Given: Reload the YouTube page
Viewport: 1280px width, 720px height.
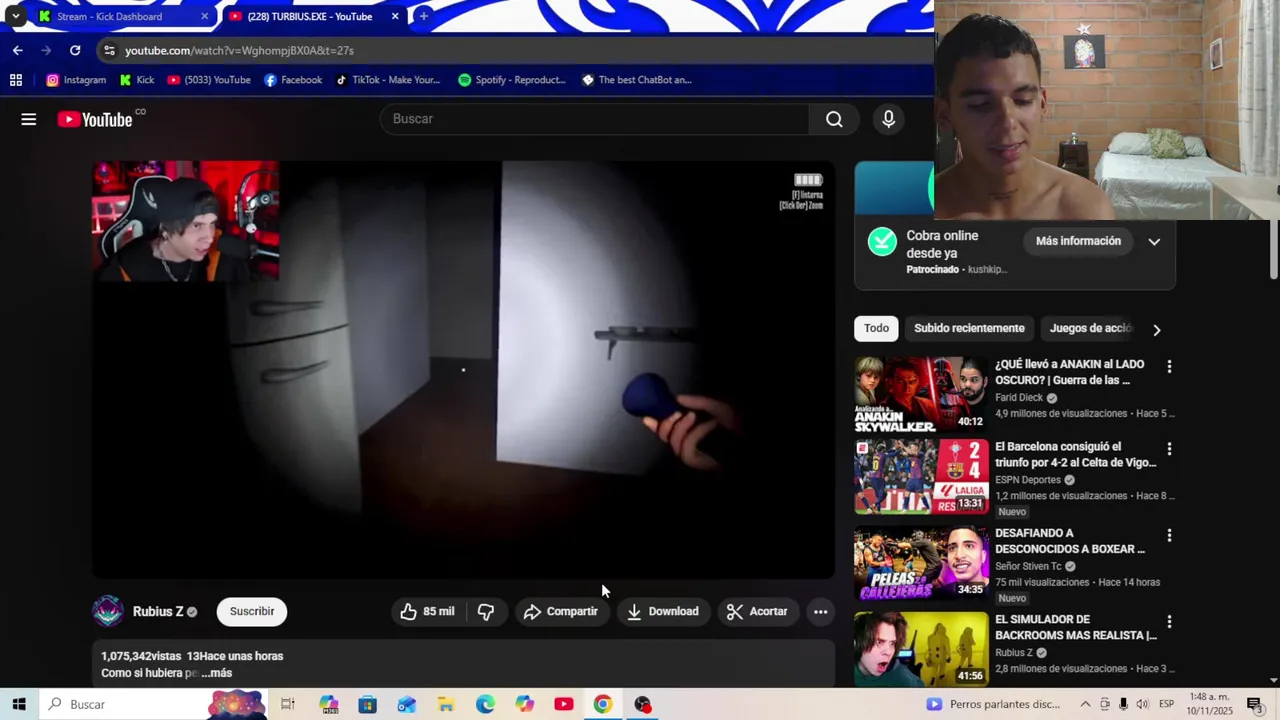Looking at the screenshot, I should (75, 50).
